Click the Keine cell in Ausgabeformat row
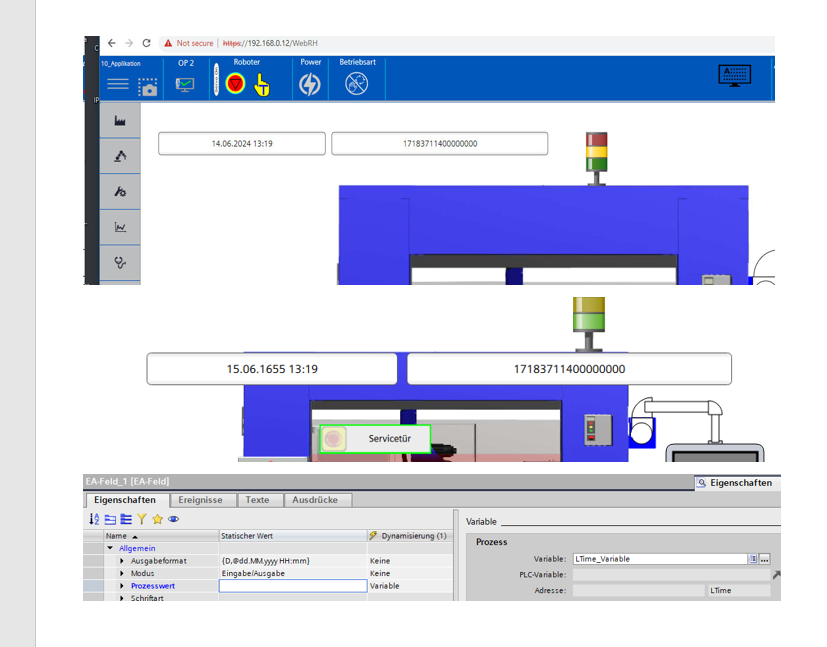Screen dimensions: 827x647 point(410,561)
